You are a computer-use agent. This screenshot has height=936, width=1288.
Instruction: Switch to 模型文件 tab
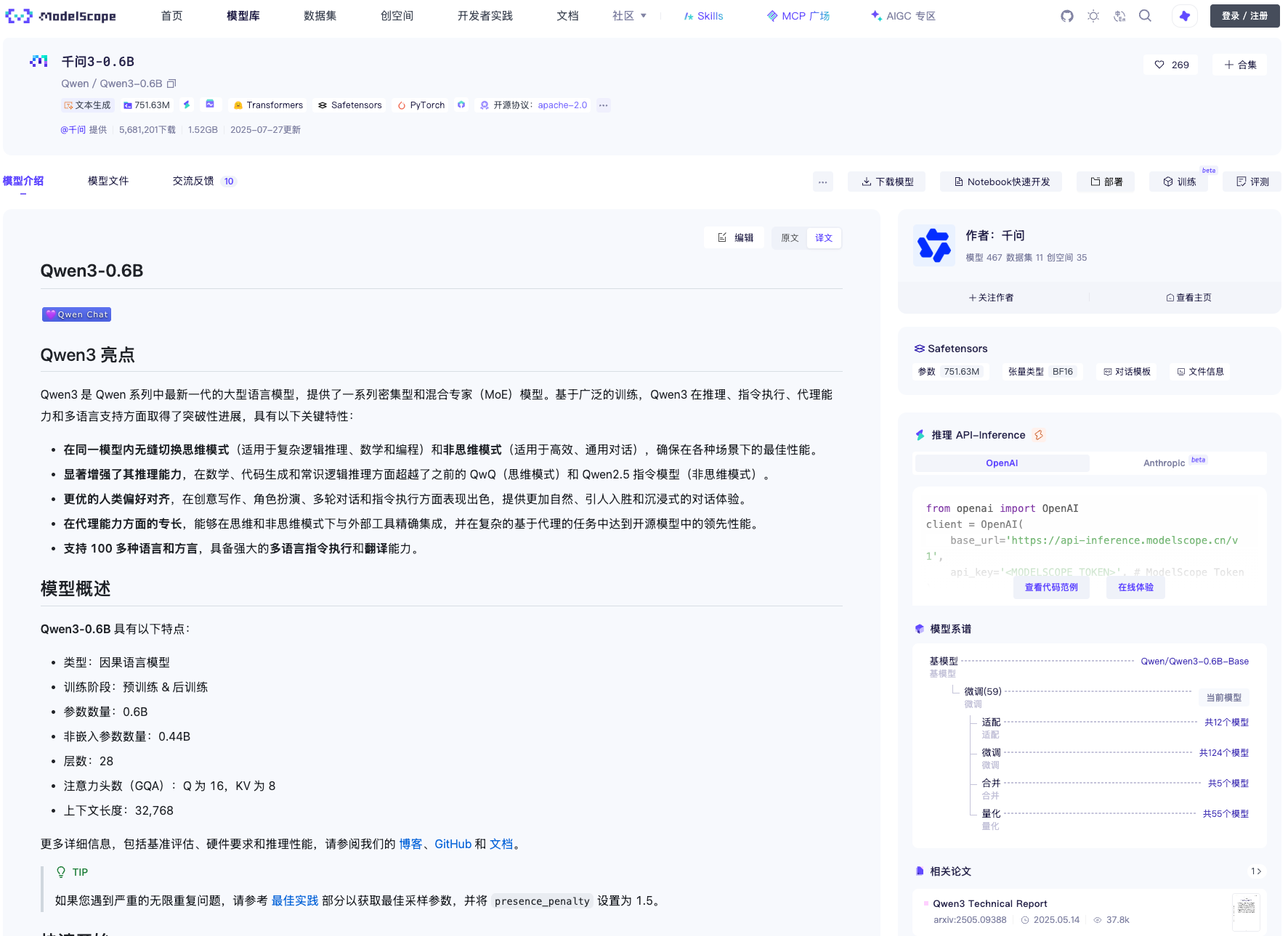click(x=108, y=181)
